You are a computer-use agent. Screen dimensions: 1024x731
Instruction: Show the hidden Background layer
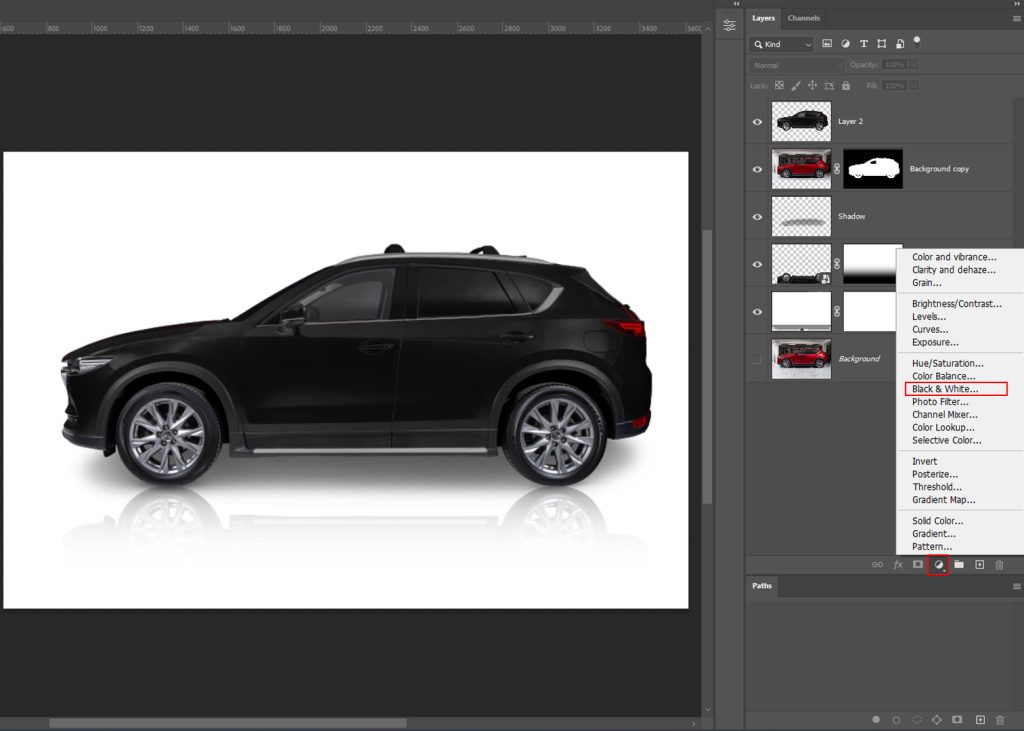coord(757,359)
